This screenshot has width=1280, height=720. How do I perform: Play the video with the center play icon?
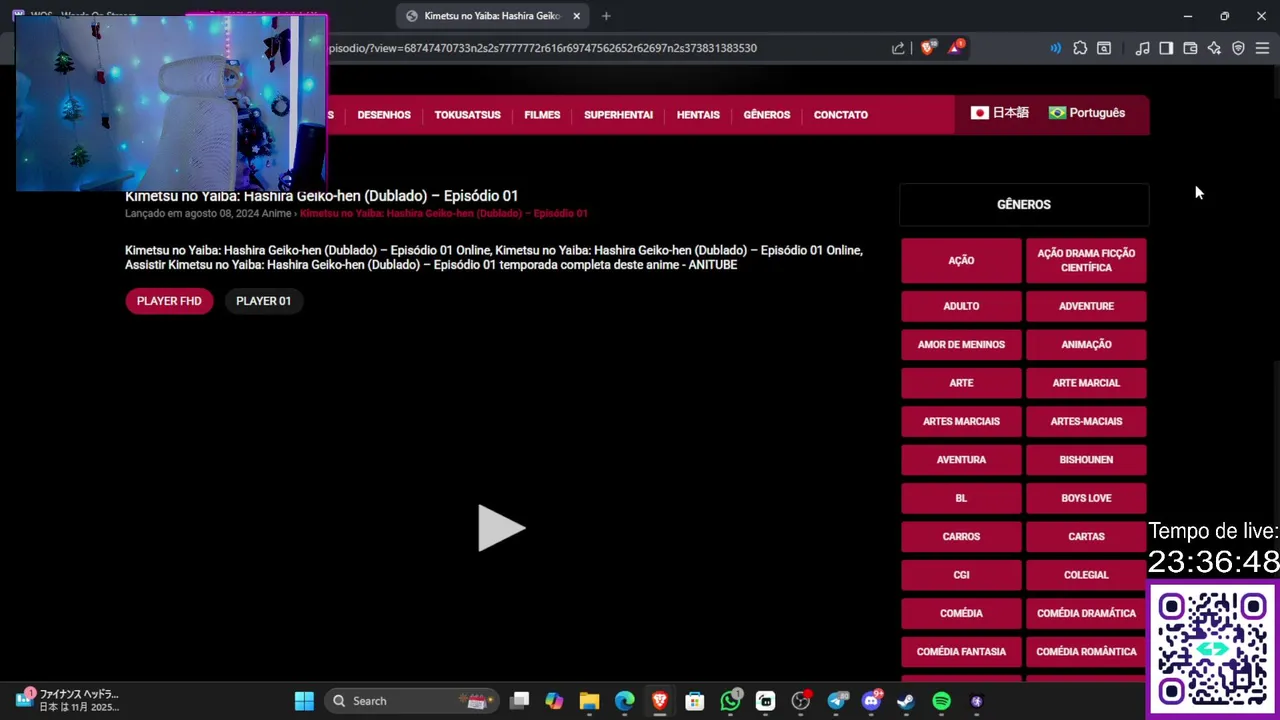[501, 528]
